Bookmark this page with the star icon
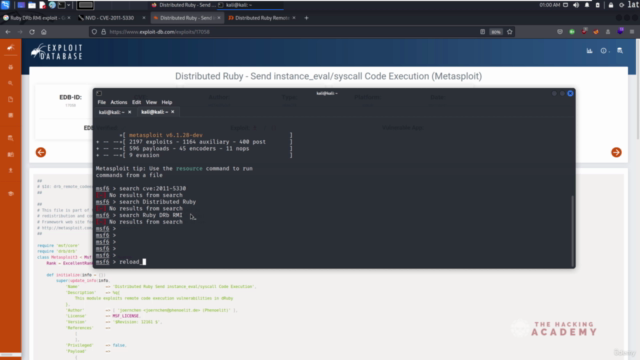 click(509, 32)
